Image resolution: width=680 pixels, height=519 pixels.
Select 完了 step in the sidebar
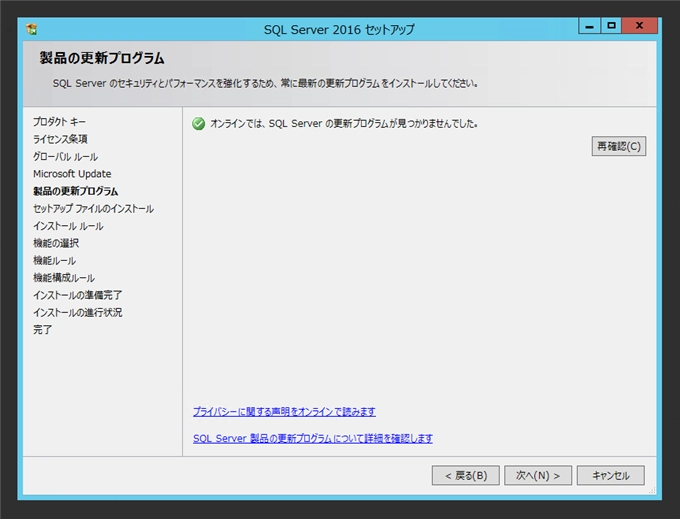tap(42, 330)
